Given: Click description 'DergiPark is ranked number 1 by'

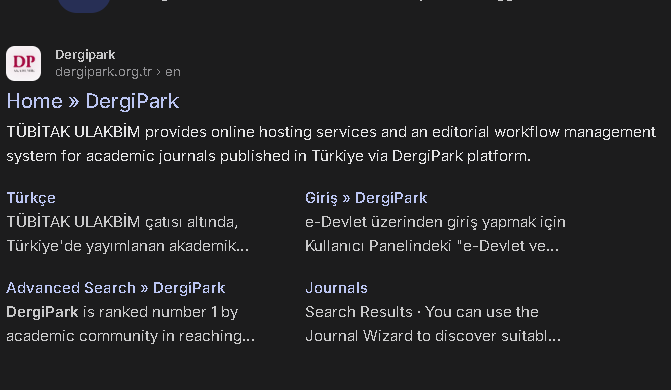Looking at the screenshot, I should tap(122, 312).
